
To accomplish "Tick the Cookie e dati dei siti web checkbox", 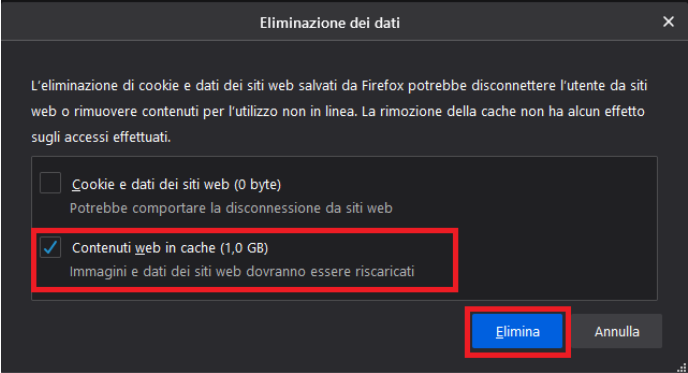I will click(50, 183).
